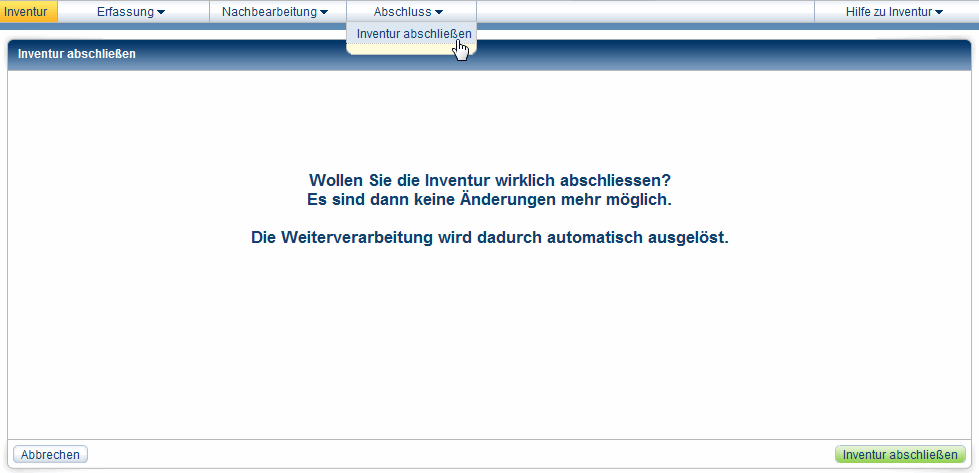
Task: Click the blank footer area between both buttons
Action: (x=460, y=454)
